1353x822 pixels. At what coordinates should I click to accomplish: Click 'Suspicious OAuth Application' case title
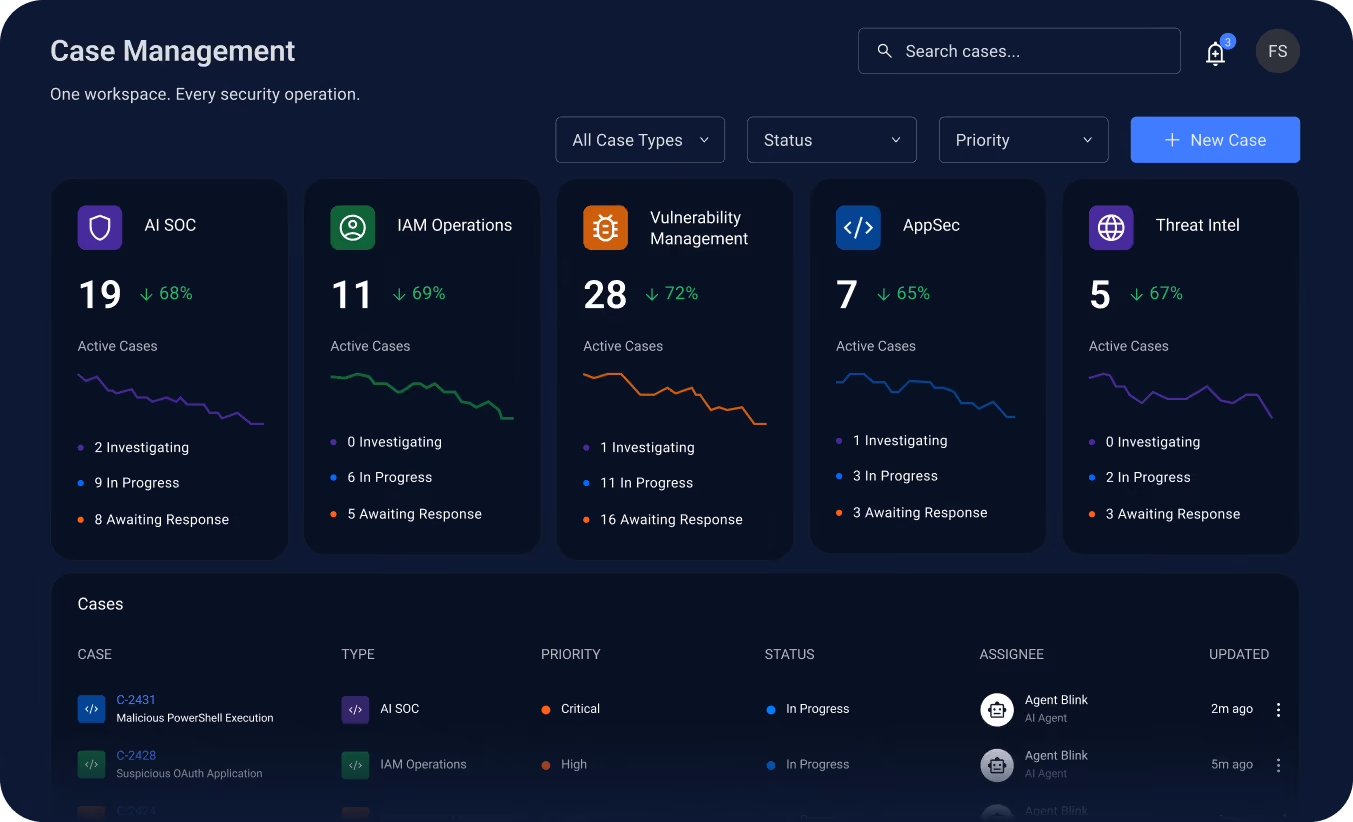click(189, 774)
